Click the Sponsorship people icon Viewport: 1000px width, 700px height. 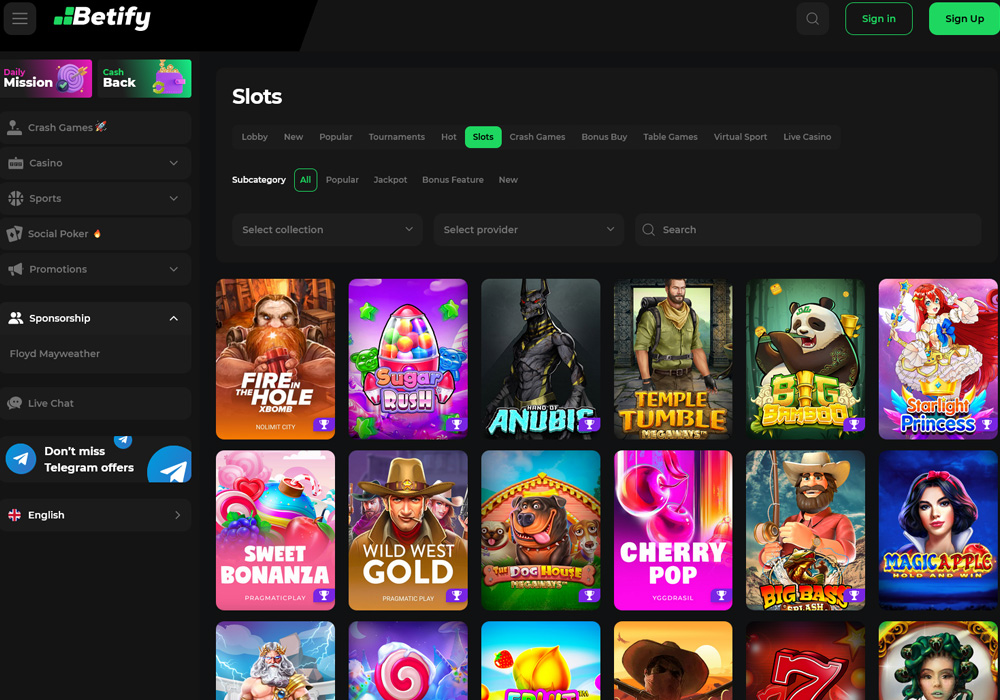(15, 318)
